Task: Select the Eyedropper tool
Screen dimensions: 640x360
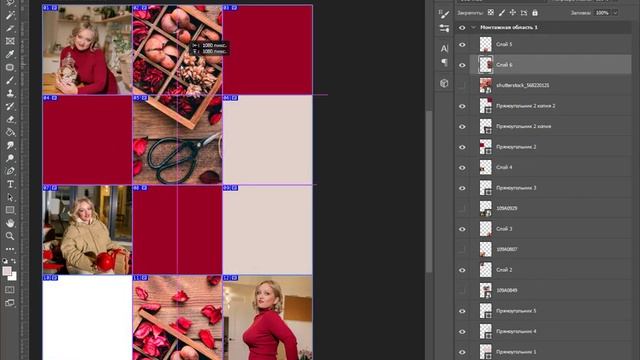Action: (x=10, y=54)
